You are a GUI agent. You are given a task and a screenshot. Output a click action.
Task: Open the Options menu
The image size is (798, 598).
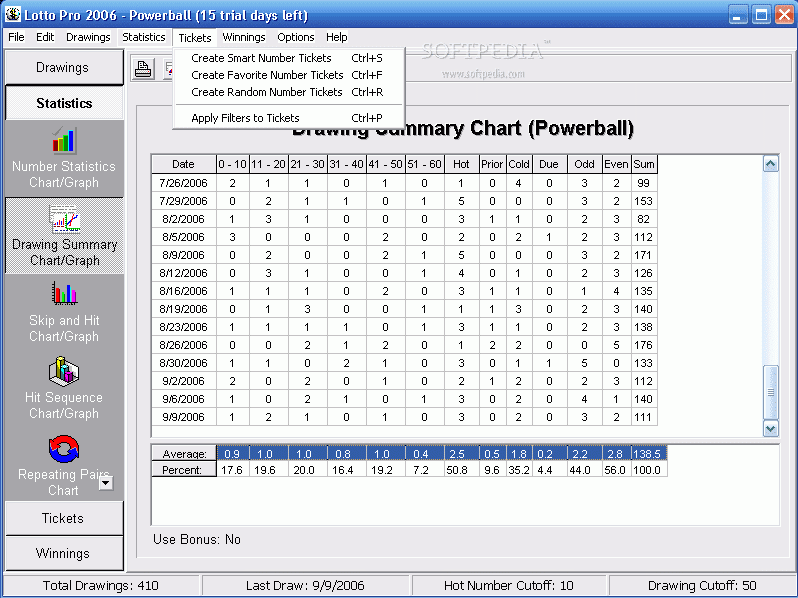(x=296, y=37)
